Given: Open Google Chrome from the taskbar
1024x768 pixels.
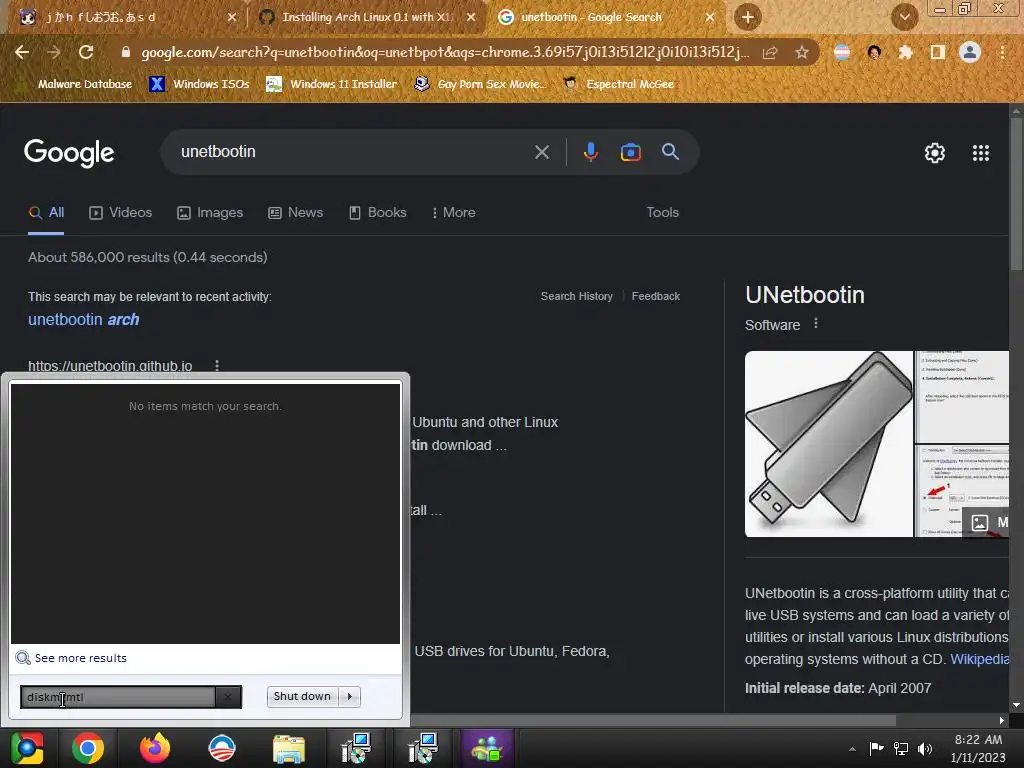Looking at the screenshot, I should [88, 748].
